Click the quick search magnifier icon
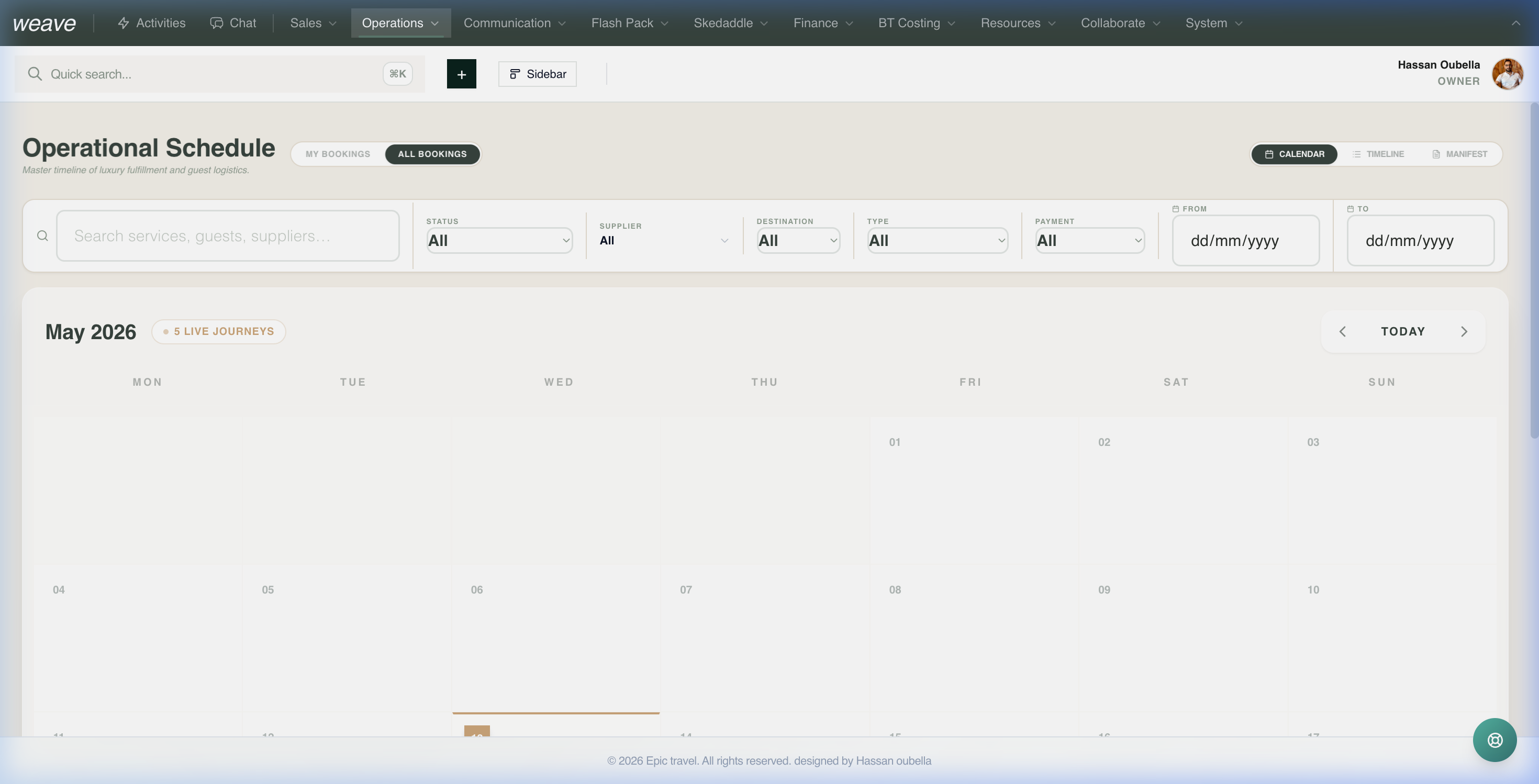Screen dimensions: 1539x784 click(35, 74)
